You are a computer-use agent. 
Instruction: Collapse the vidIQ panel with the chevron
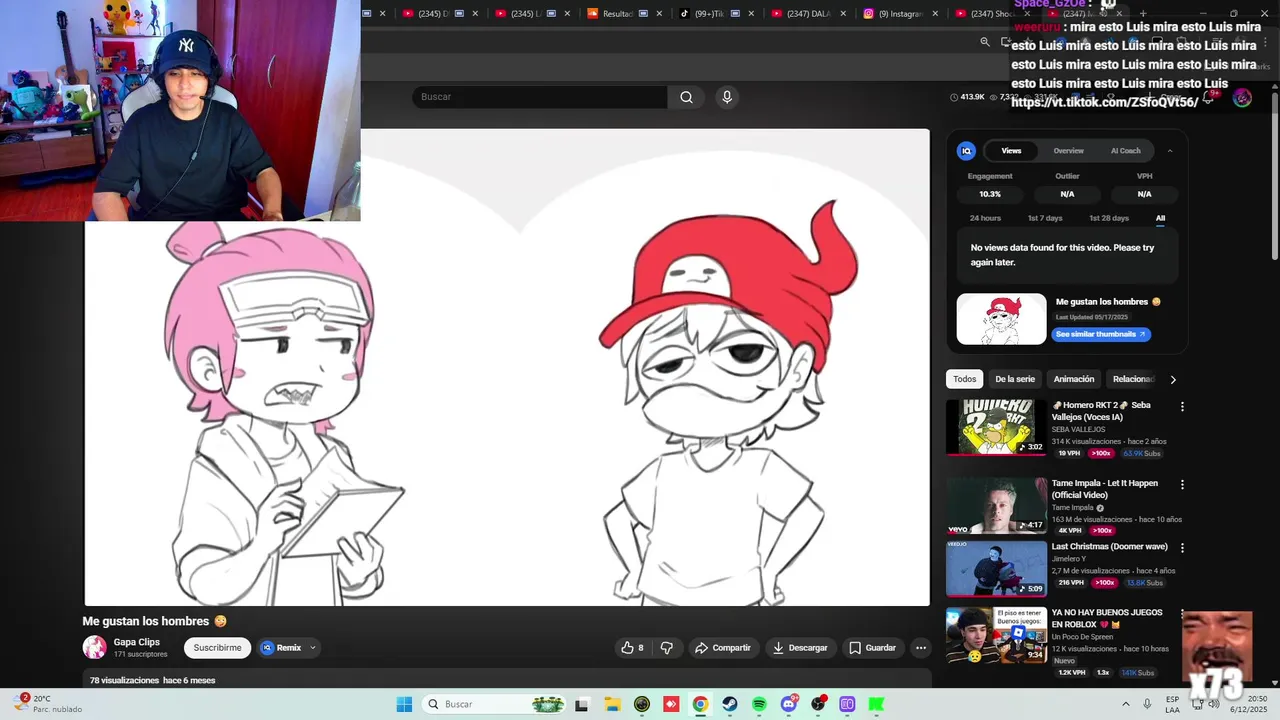pyautogui.click(x=1170, y=151)
